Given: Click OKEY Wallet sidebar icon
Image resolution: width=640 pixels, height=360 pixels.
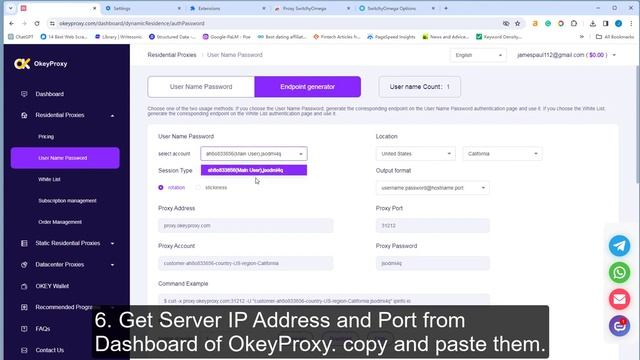Looking at the screenshot, I should 24,286.
